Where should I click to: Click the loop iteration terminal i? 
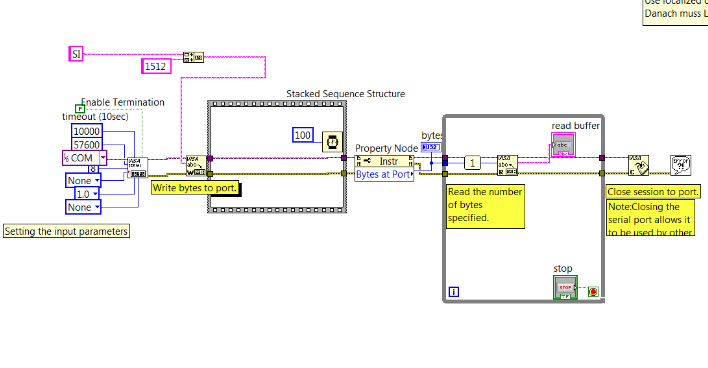coord(454,292)
